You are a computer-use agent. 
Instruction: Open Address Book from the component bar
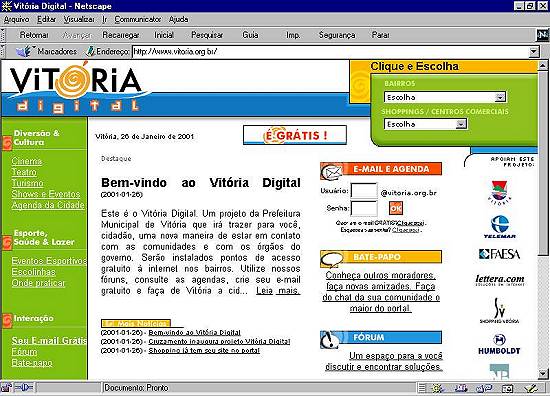508,388
